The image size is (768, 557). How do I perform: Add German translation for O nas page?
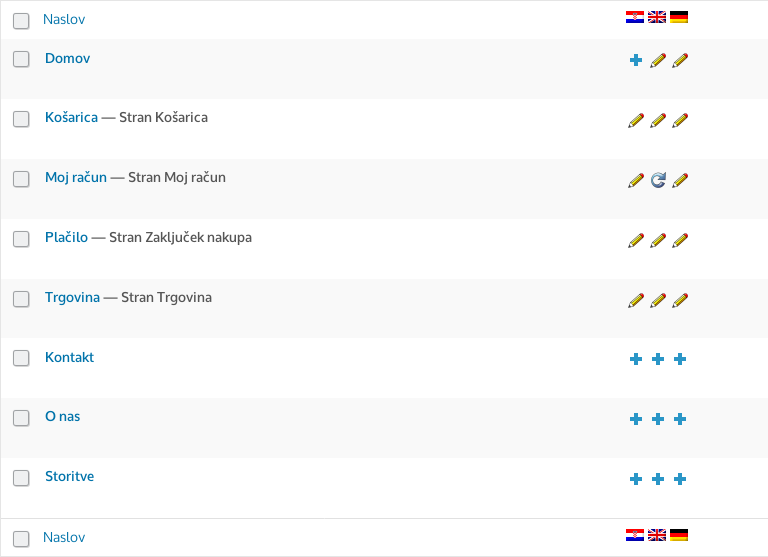pos(680,419)
